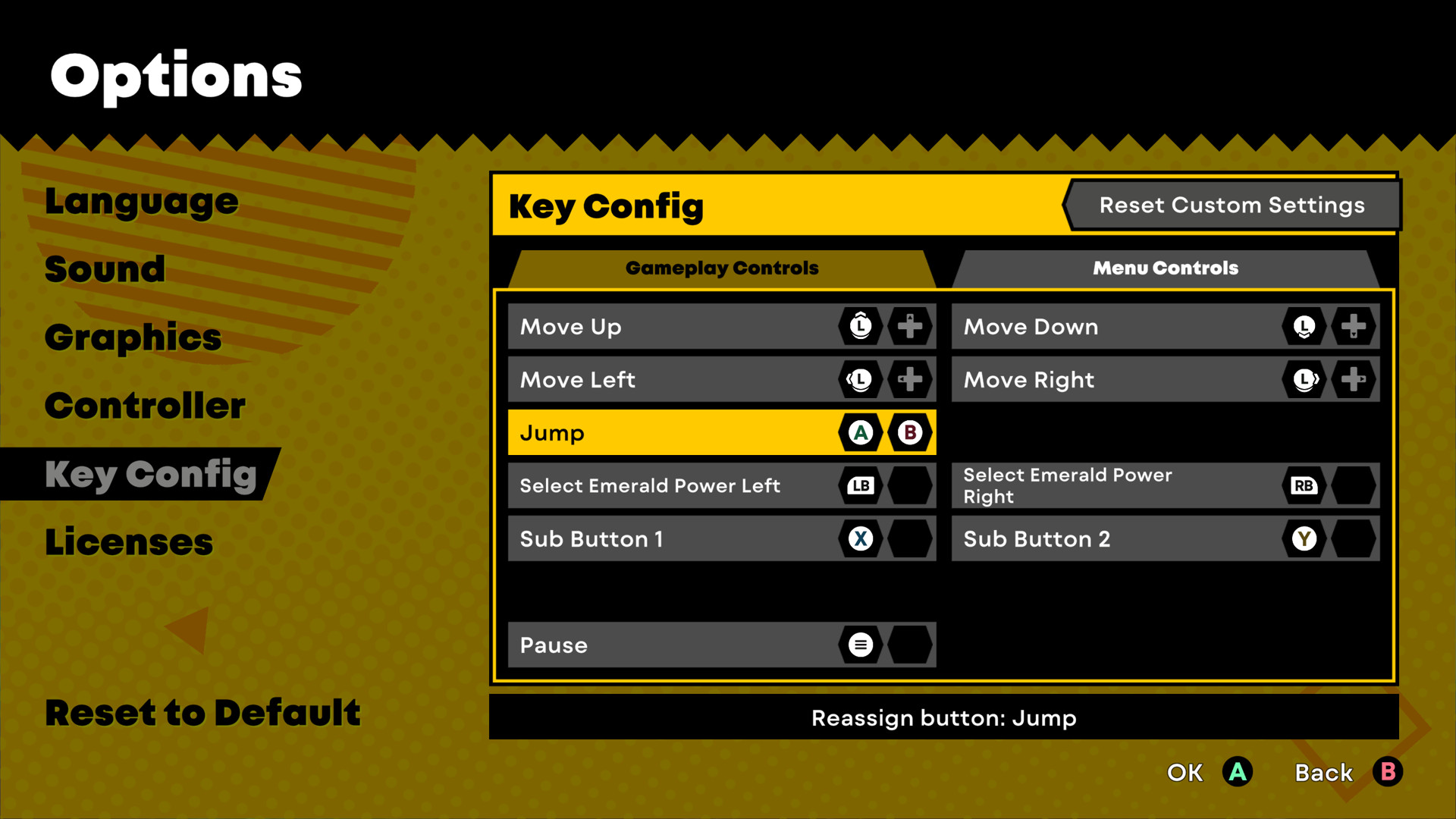1456x819 pixels.
Task: Switch to the Menu Controls tab
Action: pos(1165,267)
